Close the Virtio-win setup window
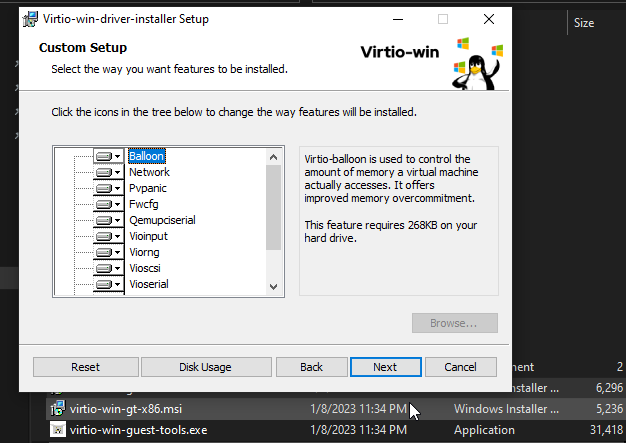626x443 pixels. (x=489, y=19)
